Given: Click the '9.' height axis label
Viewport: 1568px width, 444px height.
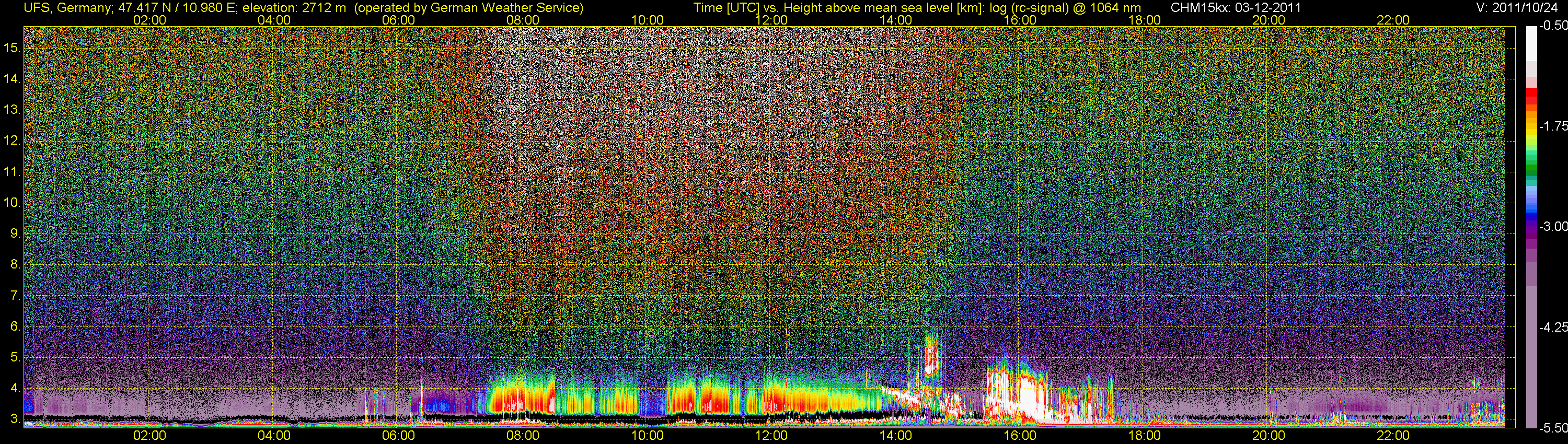Looking at the screenshot, I should coord(16,233).
